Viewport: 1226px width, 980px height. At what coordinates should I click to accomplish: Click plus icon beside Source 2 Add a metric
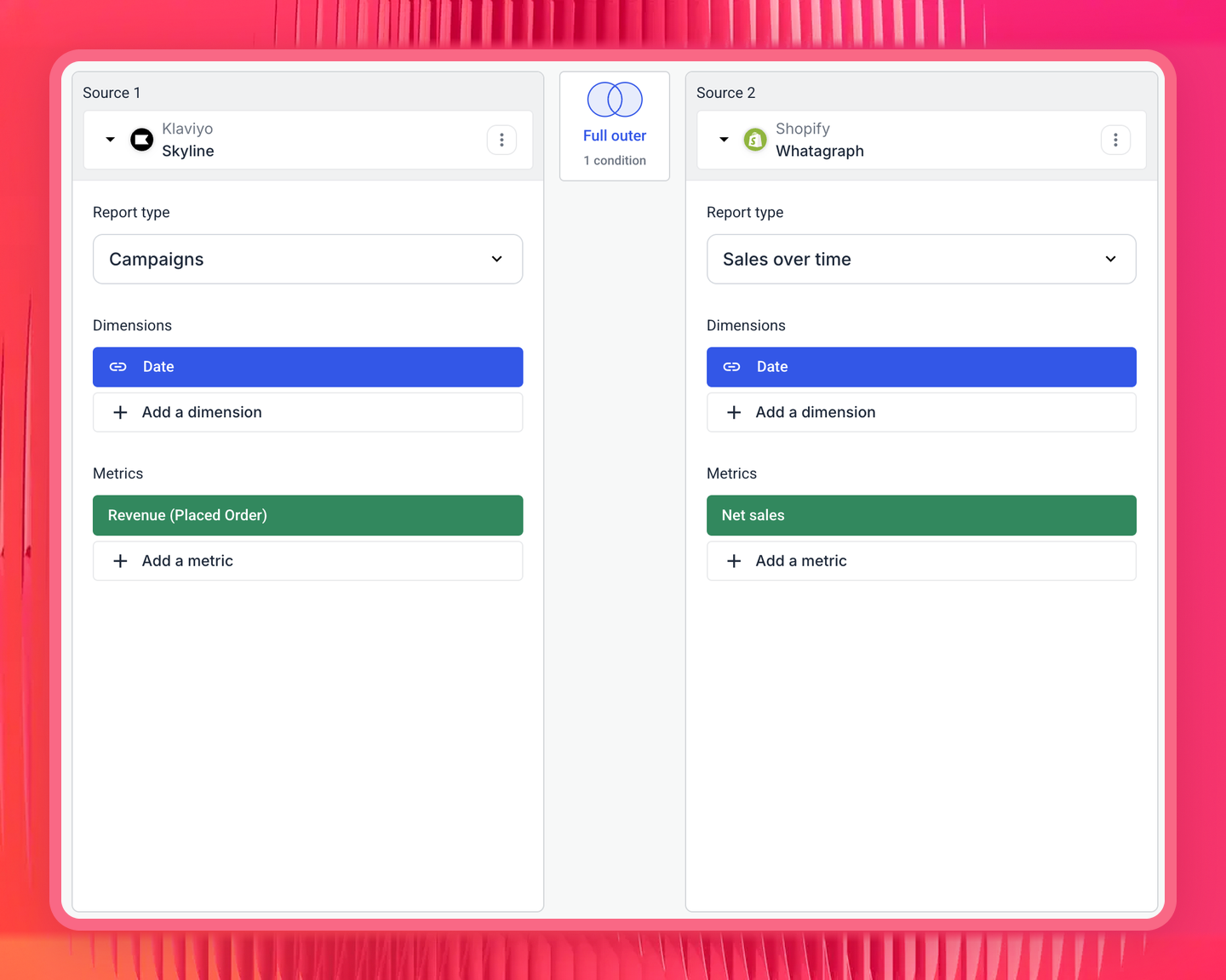pos(734,561)
